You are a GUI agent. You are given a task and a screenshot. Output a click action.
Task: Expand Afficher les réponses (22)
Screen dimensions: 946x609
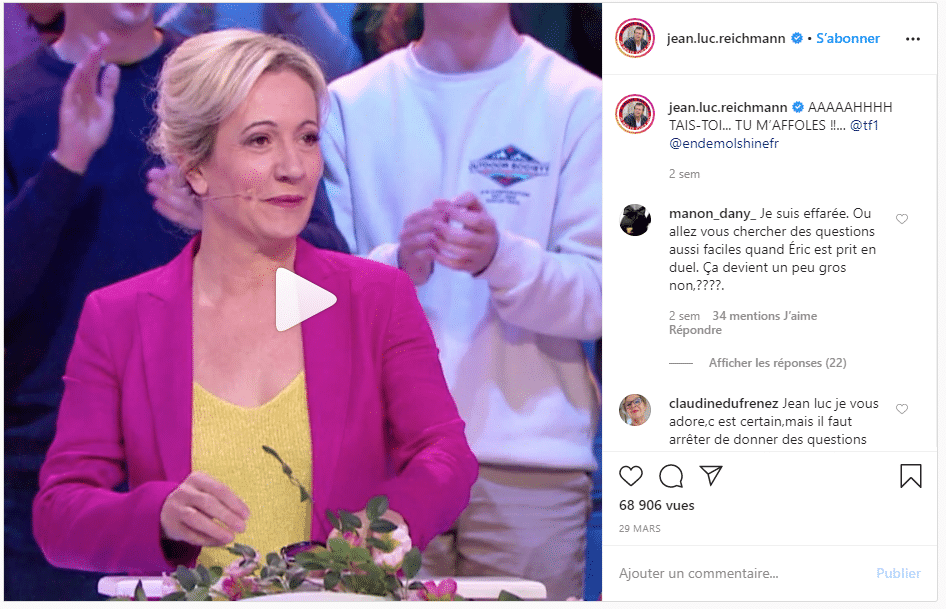pyautogui.click(x=777, y=363)
